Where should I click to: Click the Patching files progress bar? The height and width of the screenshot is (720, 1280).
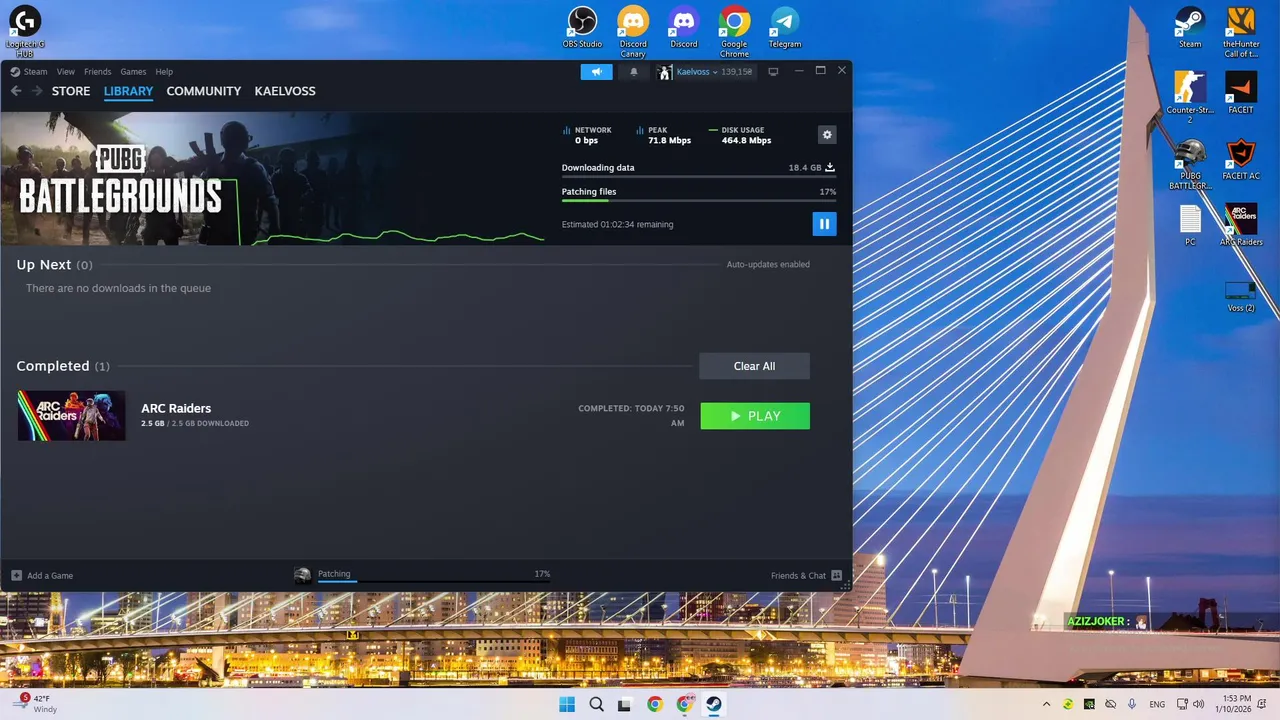698,200
